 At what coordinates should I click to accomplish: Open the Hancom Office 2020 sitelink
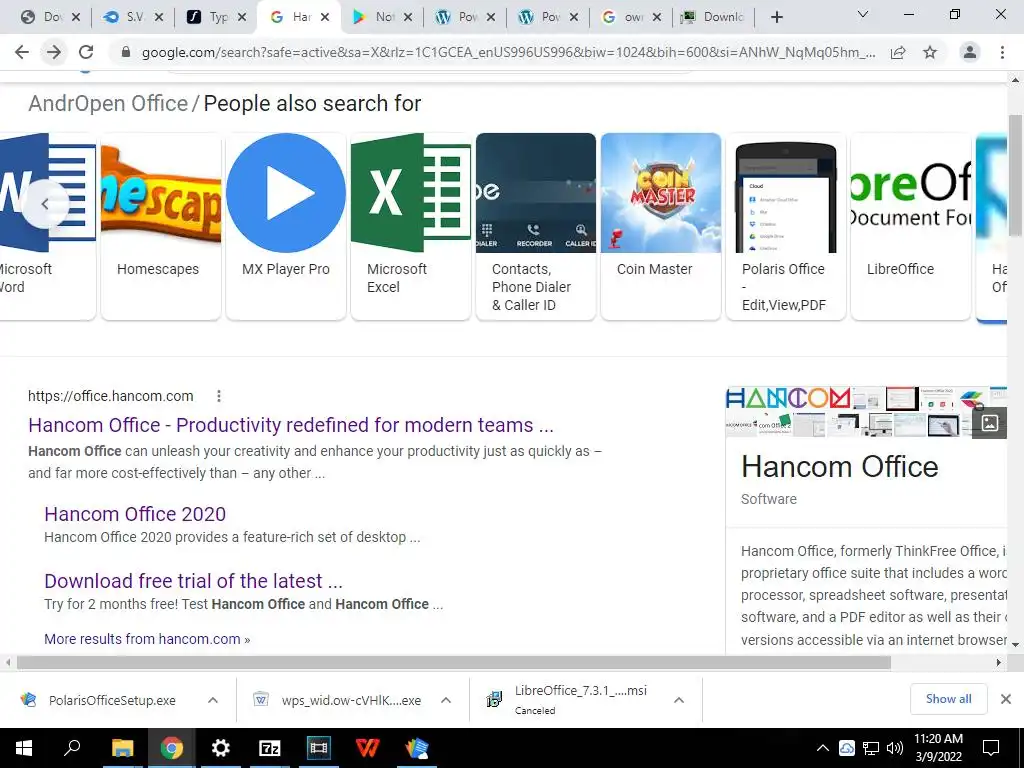(x=135, y=514)
